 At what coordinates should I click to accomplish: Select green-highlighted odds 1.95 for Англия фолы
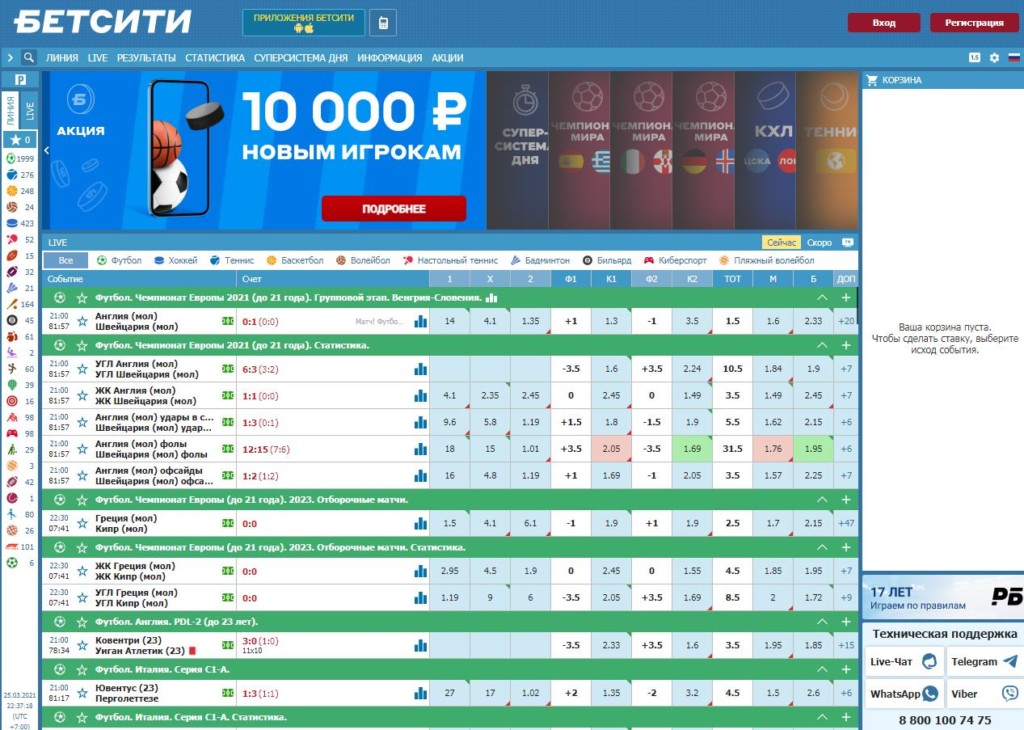(x=813, y=449)
